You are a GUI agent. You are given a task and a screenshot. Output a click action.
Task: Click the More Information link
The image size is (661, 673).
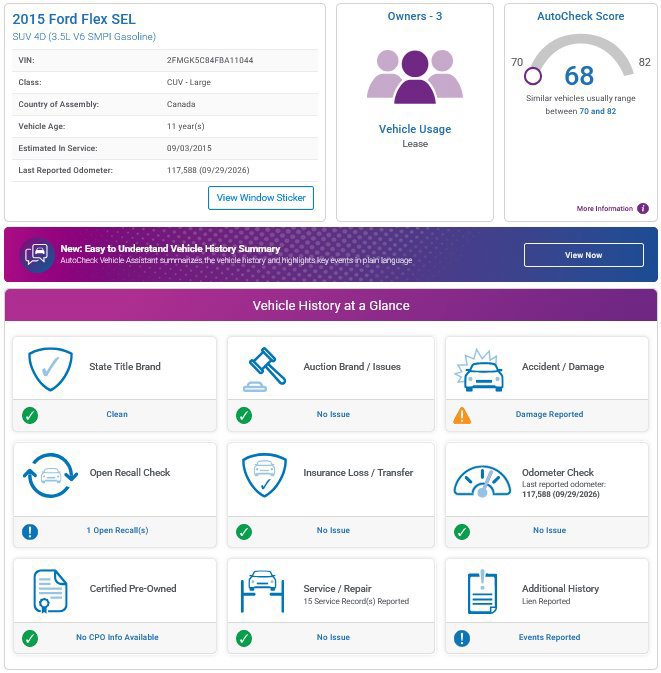pyautogui.click(x=604, y=209)
